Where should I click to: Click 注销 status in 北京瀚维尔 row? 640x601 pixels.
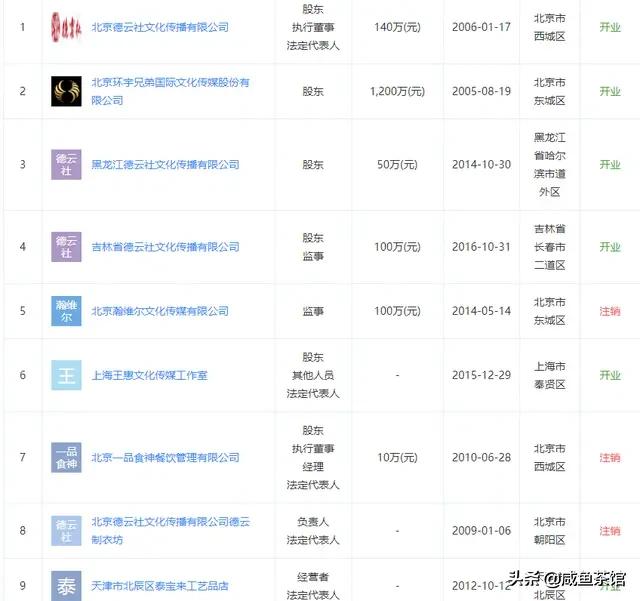610,312
